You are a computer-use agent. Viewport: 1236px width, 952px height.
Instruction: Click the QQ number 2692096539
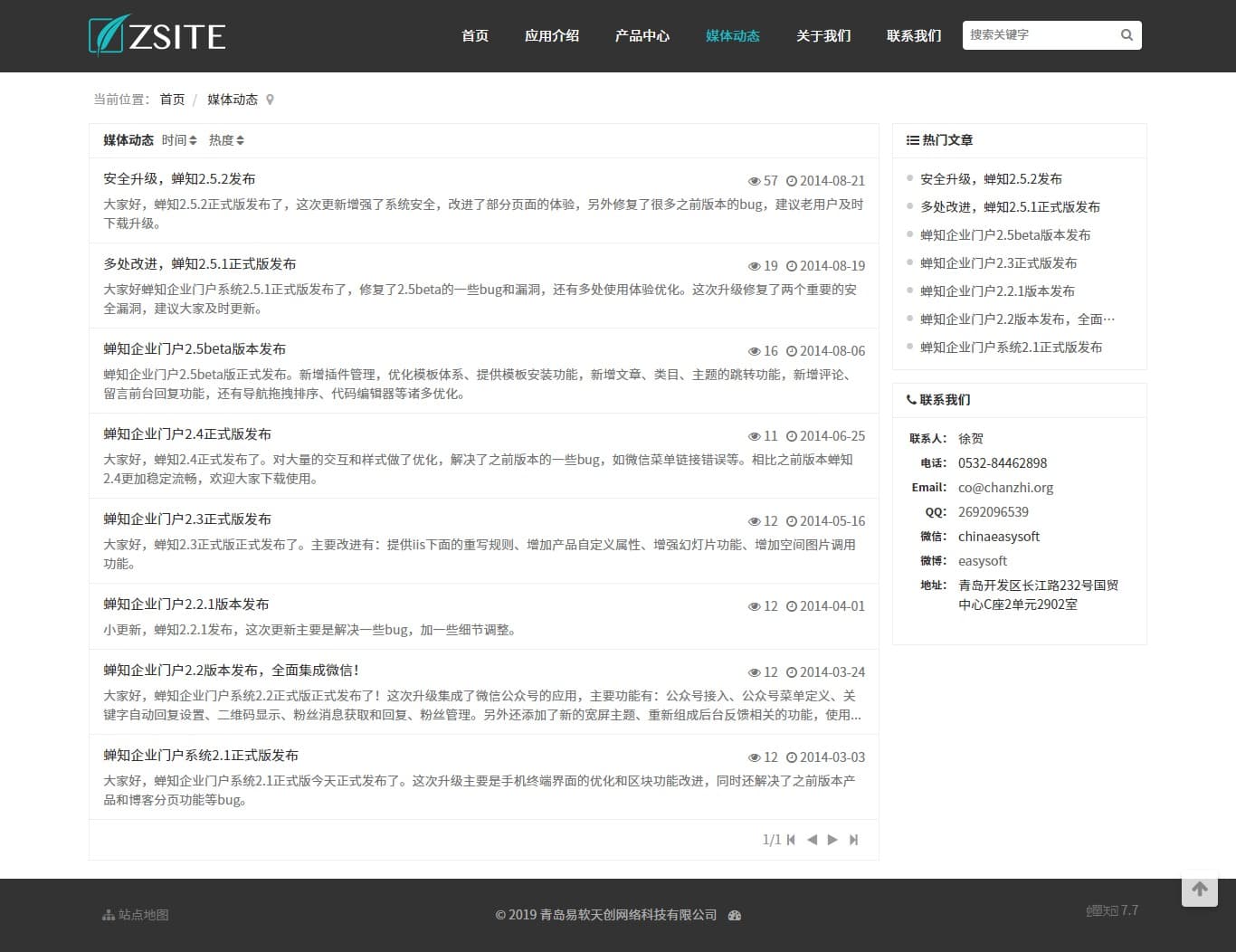(x=994, y=512)
